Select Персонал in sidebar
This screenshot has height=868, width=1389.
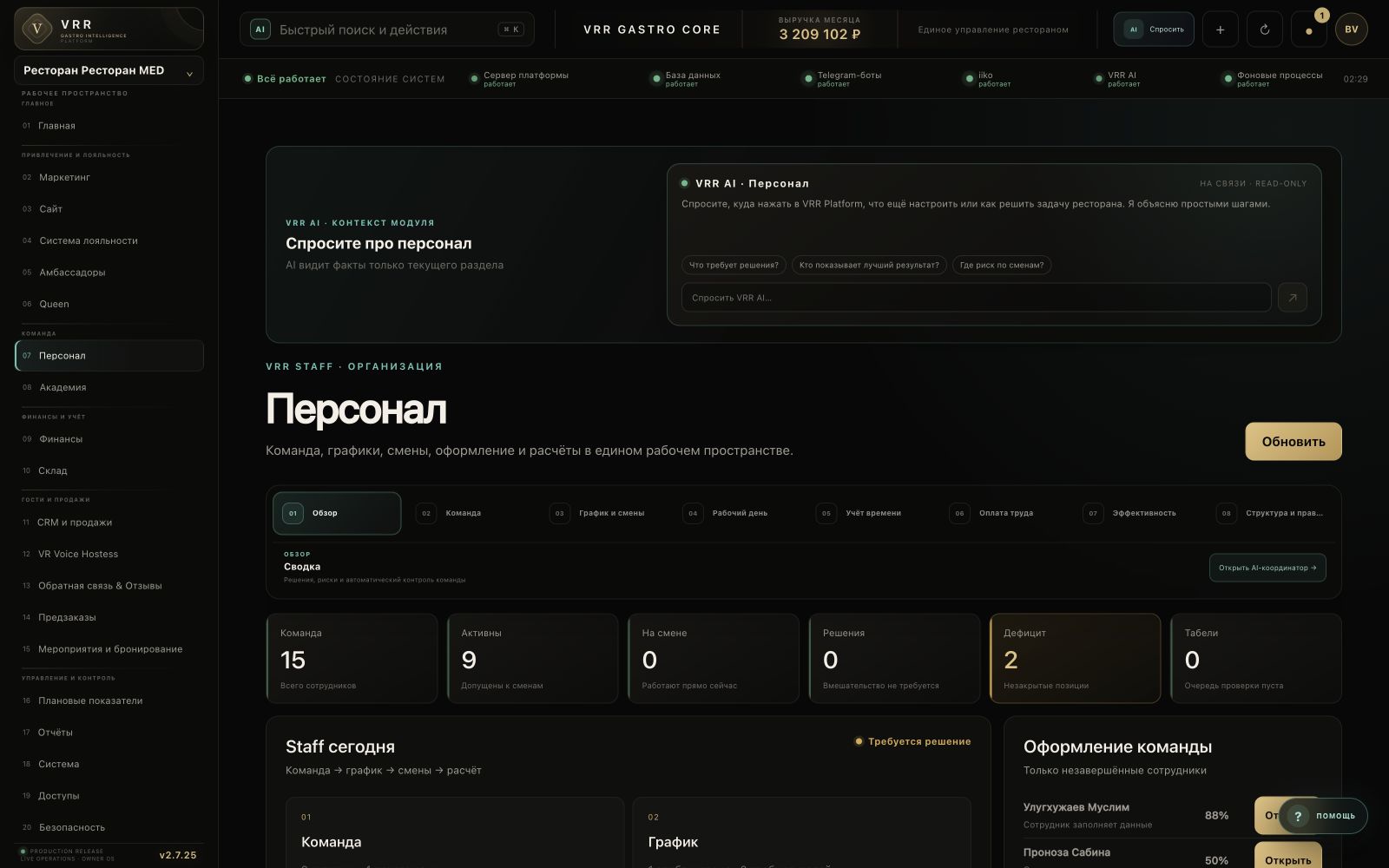pyautogui.click(x=109, y=356)
